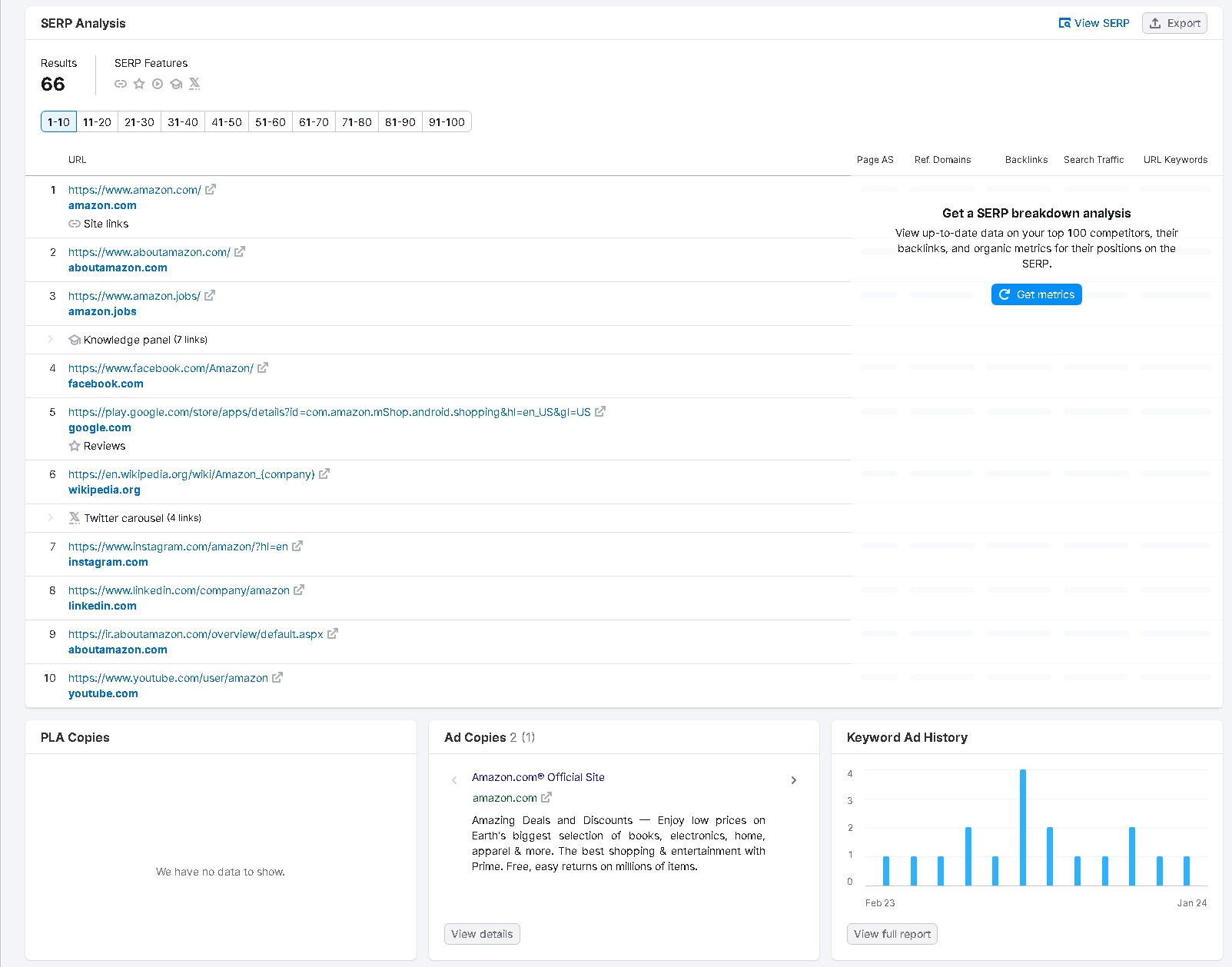Select the 51-60 results range tab
Image resolution: width=1232 pixels, height=967 pixels.
click(271, 121)
